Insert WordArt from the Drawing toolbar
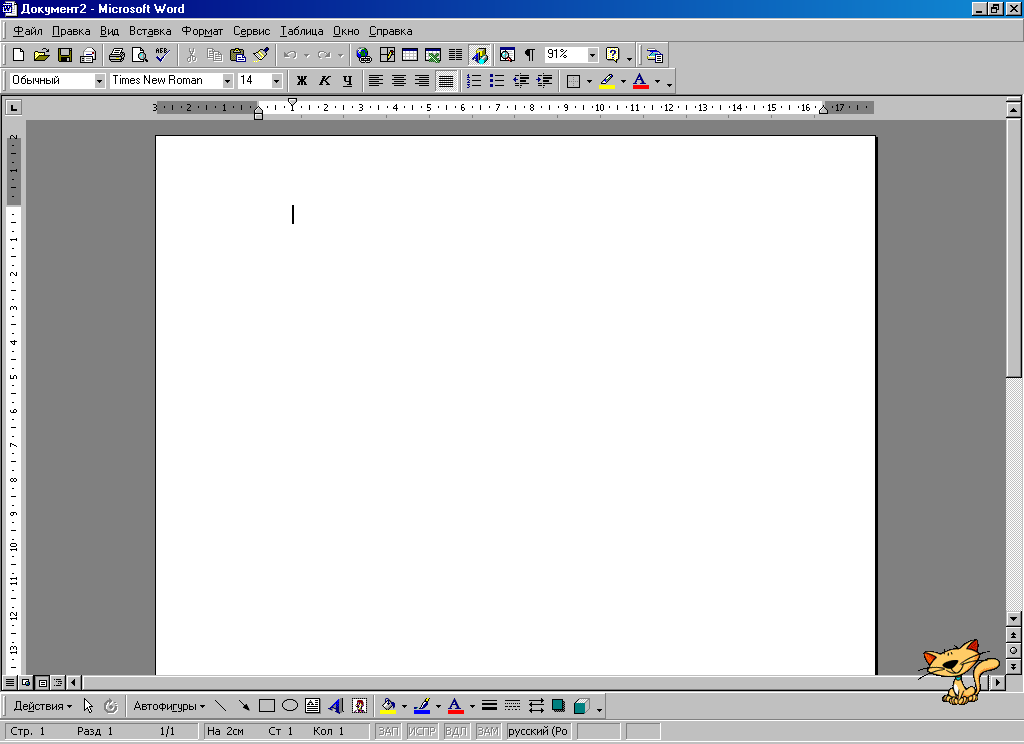 [336, 706]
